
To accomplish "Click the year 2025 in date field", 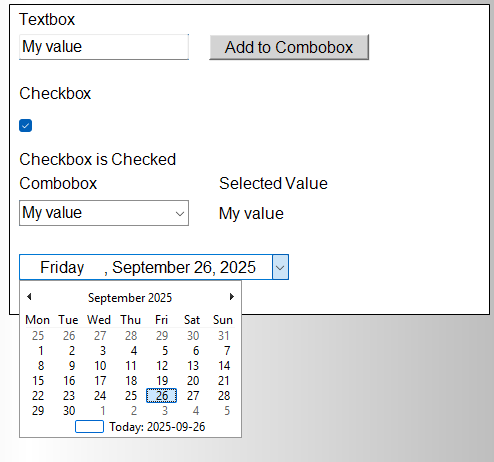I will coord(238,267).
